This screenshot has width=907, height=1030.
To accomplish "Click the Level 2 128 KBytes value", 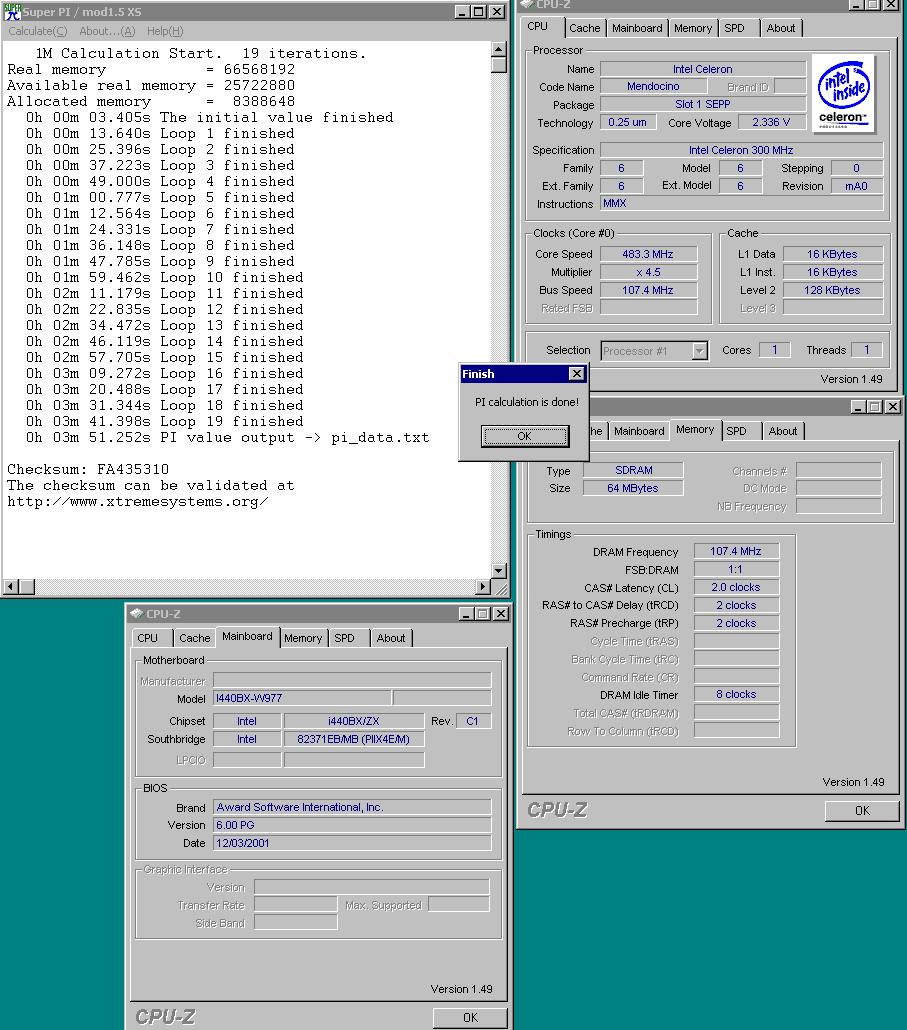I will (x=833, y=290).
